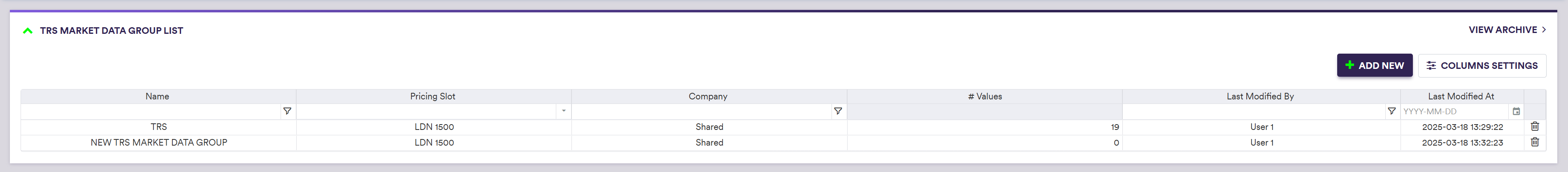The height and width of the screenshot is (172, 1568).
Task: Select the NEW TRS MARKET DATA GROUP name cell
Action: (159, 142)
